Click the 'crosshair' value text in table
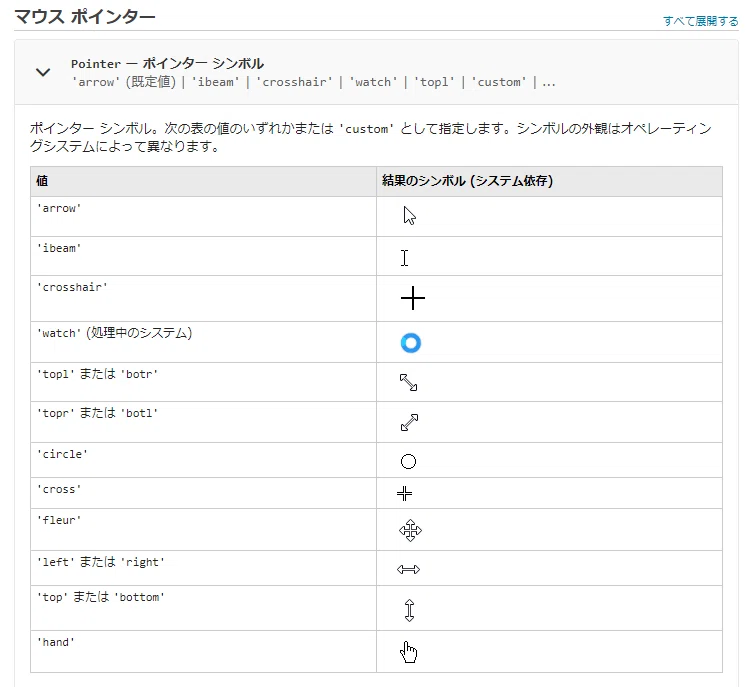The image size is (748, 687). [73, 287]
